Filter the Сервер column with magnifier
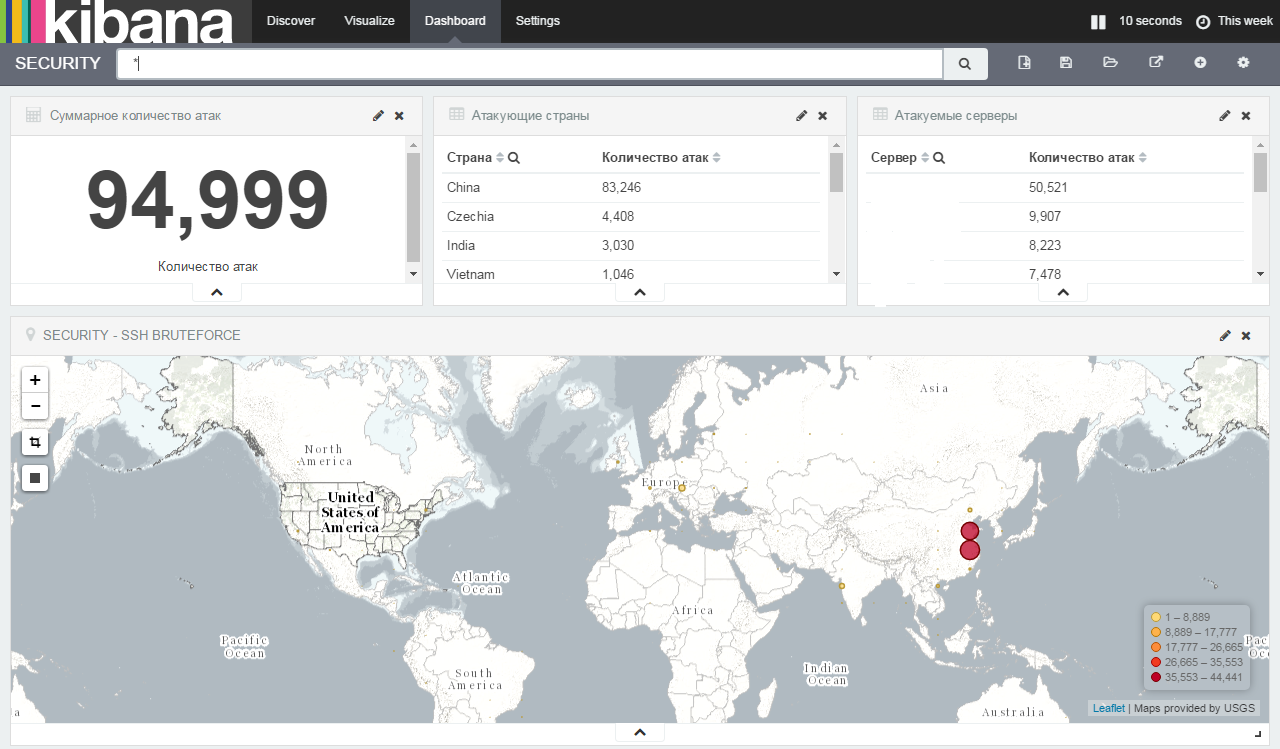Image resolution: width=1280 pixels, height=749 pixels. click(939, 158)
